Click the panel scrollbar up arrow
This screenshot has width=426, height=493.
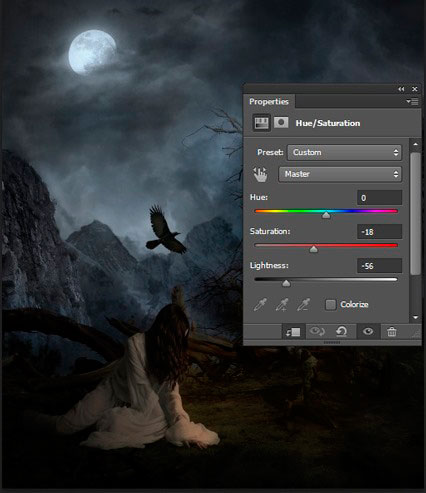tap(415, 144)
